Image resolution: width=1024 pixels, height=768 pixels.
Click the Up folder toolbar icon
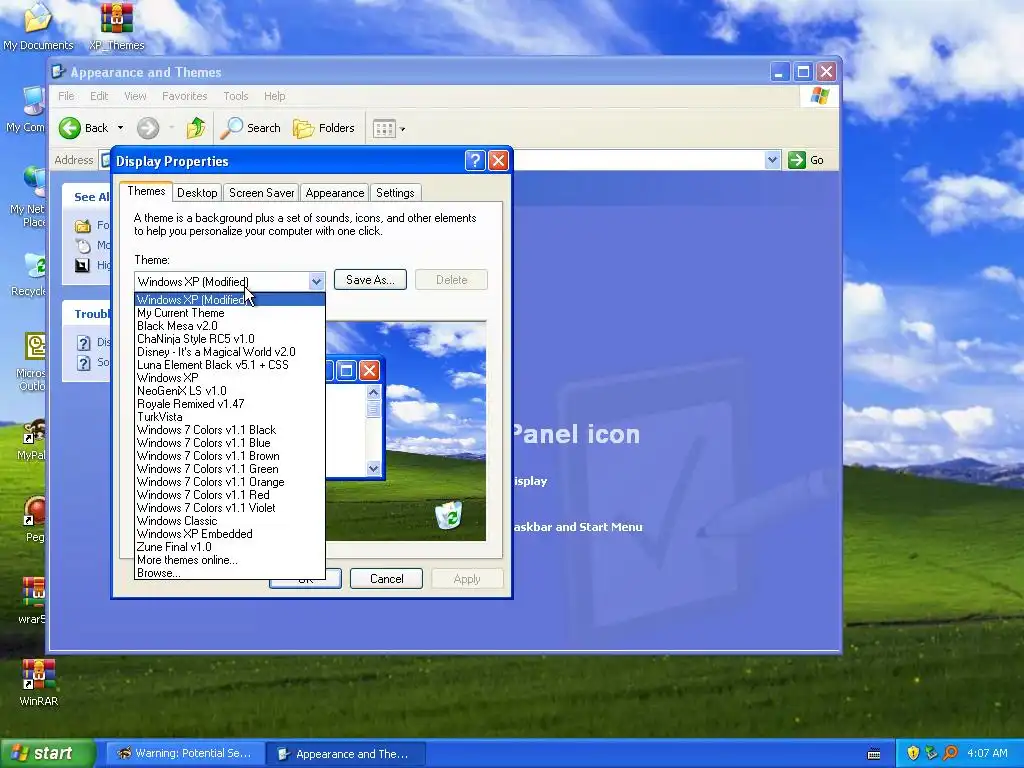[195, 128]
